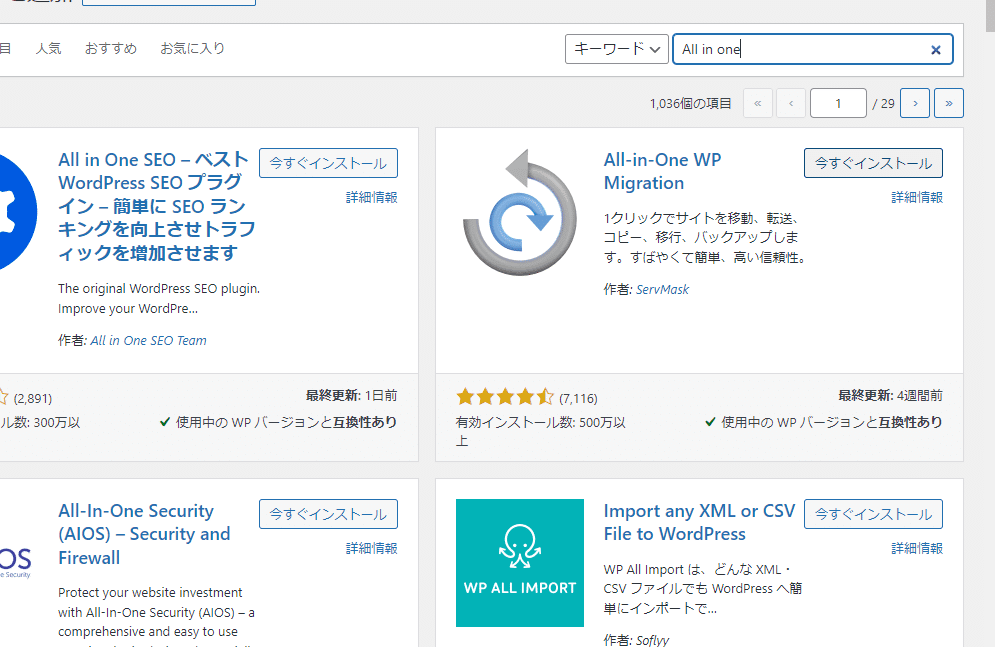Image resolution: width=995 pixels, height=647 pixels.
Task: Open 詳細情報 for Import any XML or CSV
Action: pyautogui.click(x=917, y=548)
